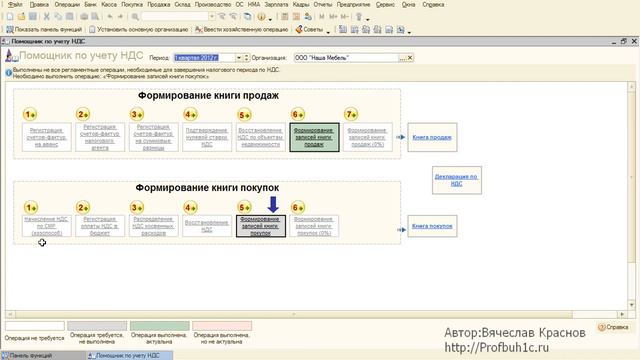Click the Open folder toolbar icon
The image size is (640, 360).
click(21, 17)
